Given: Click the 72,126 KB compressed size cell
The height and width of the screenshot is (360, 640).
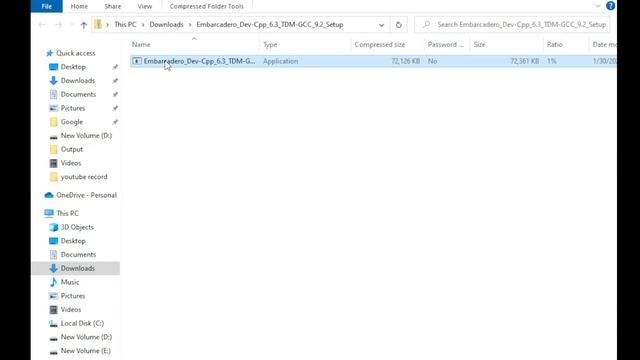Looking at the screenshot, I should [405, 61].
